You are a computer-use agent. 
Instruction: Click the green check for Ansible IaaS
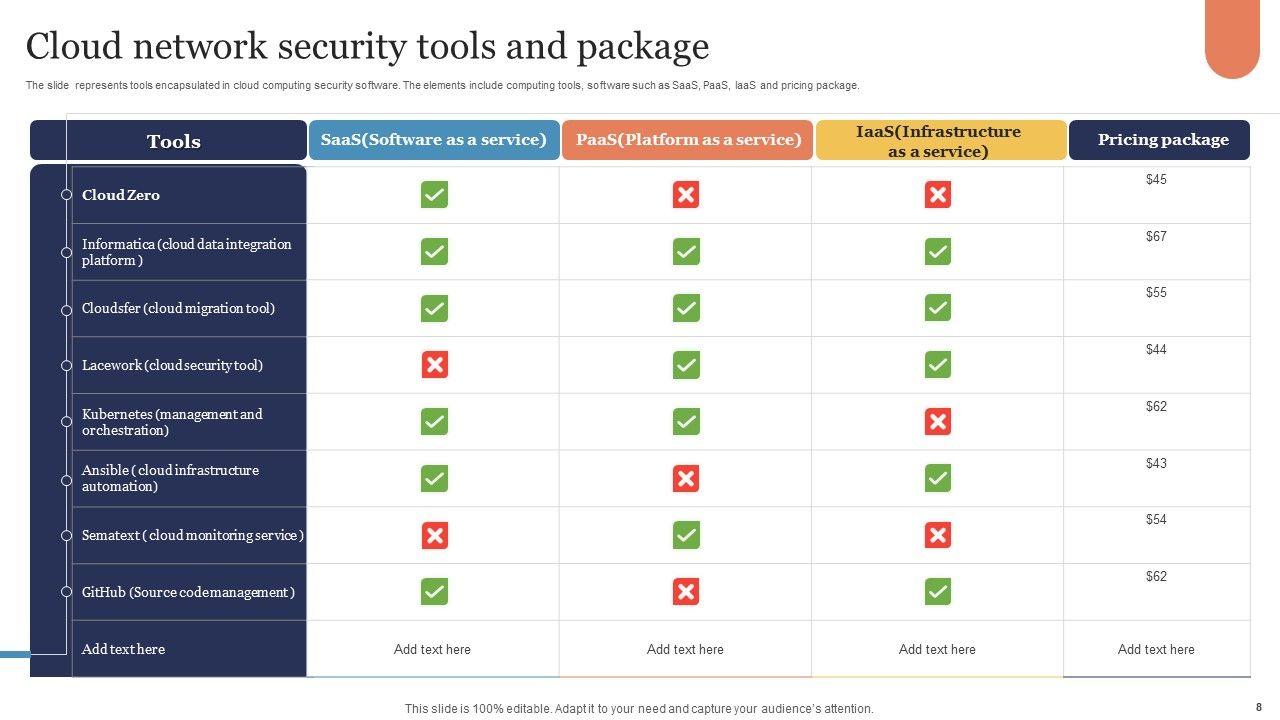(x=938, y=479)
